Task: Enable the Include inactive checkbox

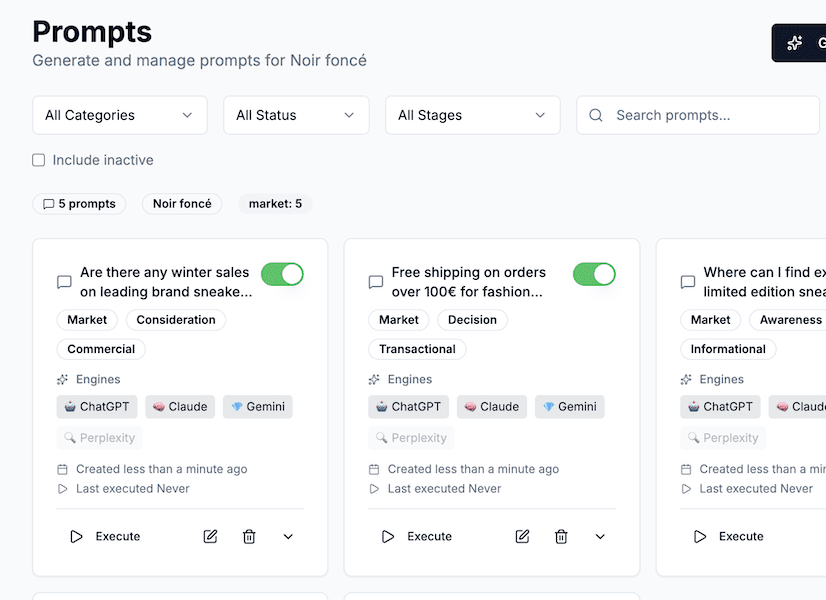Action: tap(37, 160)
